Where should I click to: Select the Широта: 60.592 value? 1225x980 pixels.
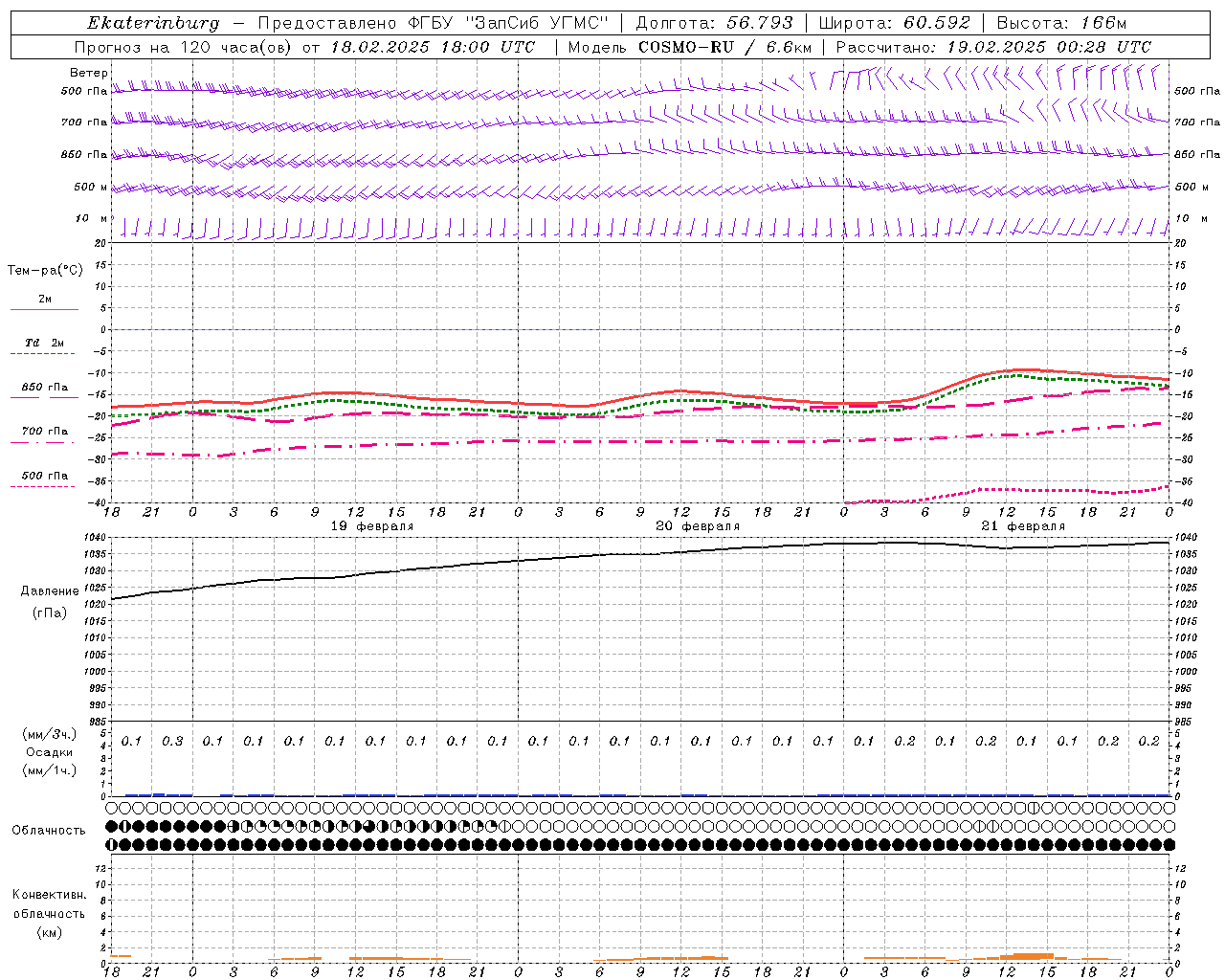click(x=895, y=23)
